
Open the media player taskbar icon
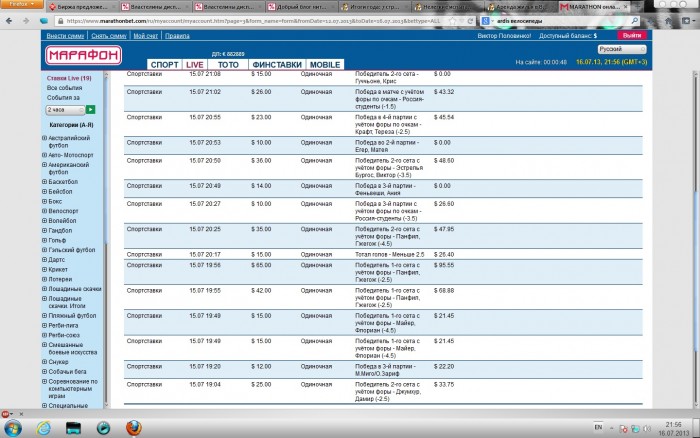coord(103,428)
